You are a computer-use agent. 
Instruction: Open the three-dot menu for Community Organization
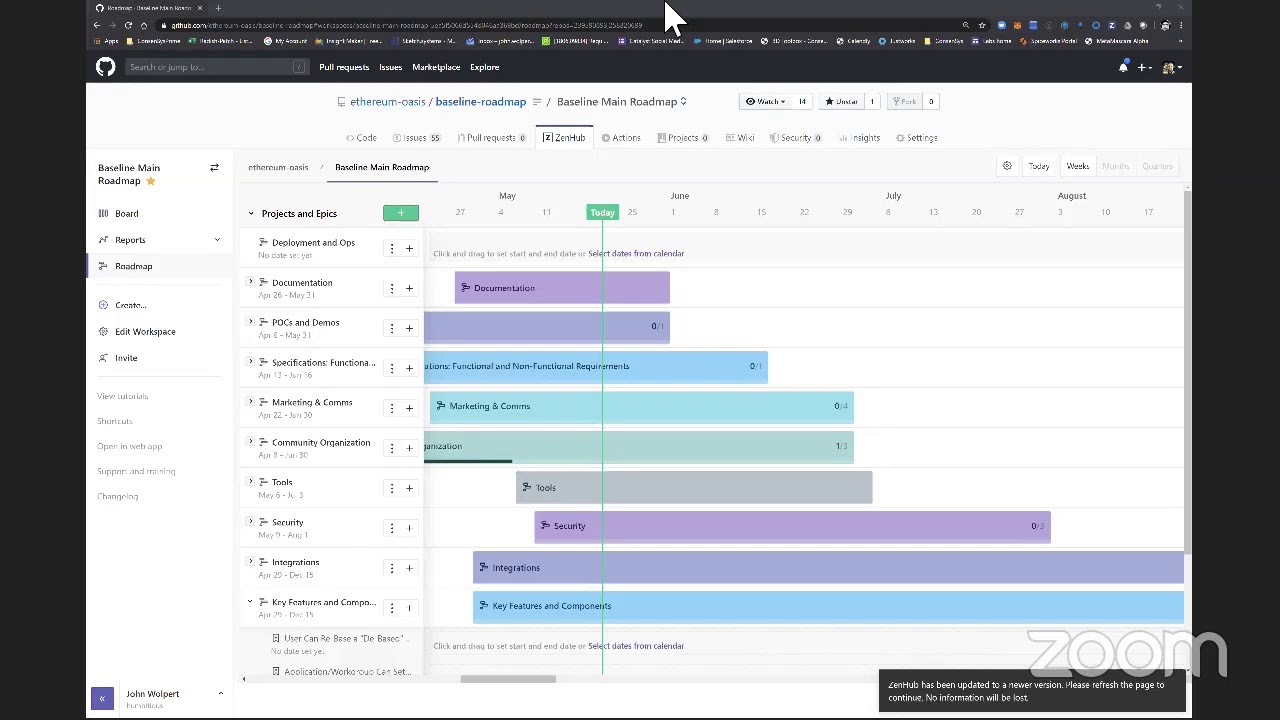pos(392,448)
